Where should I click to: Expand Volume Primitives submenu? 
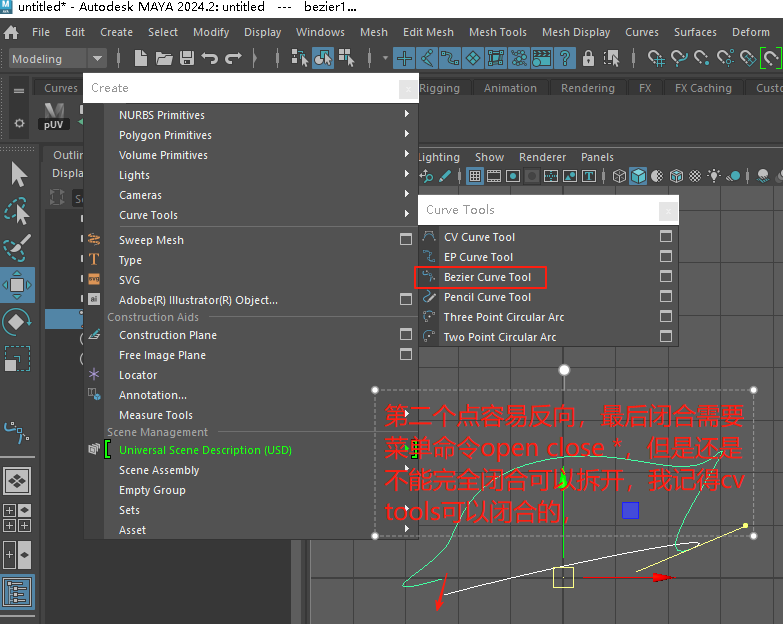tap(406, 154)
